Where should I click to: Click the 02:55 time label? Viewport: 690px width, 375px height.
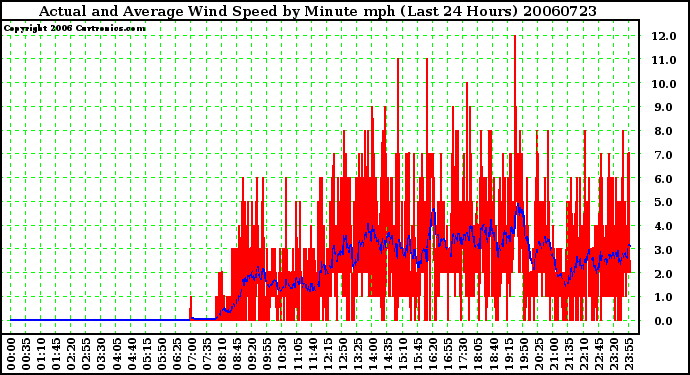[x=86, y=354]
